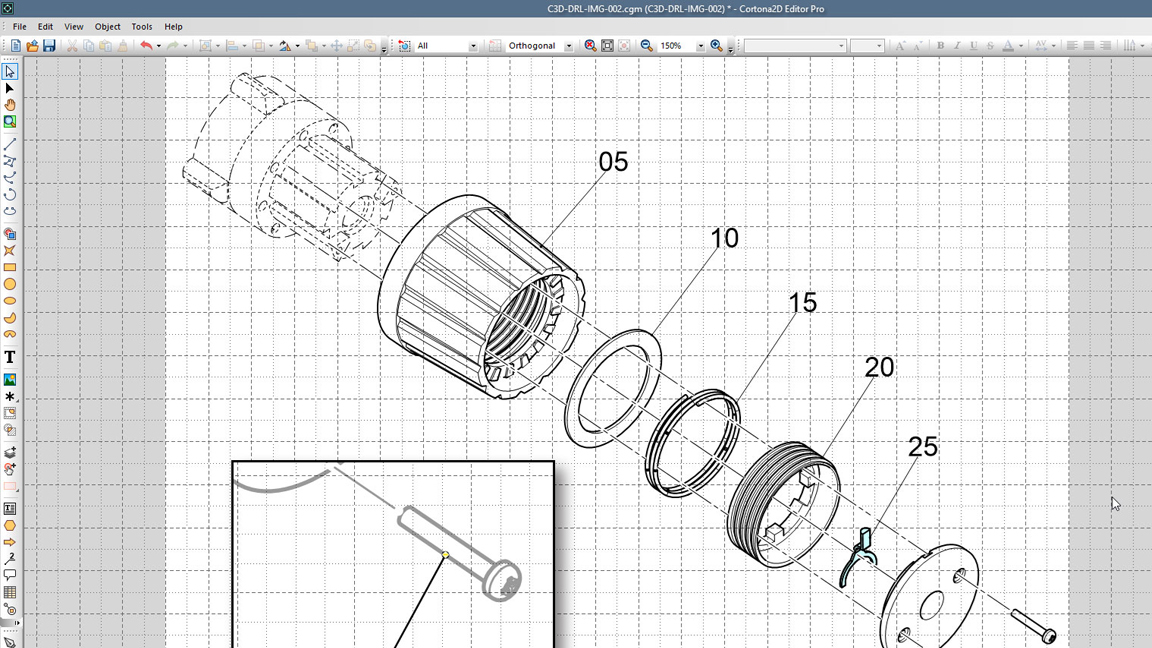Toggle underline text formatting
Image resolution: width=1152 pixels, height=648 pixels.
(x=974, y=46)
